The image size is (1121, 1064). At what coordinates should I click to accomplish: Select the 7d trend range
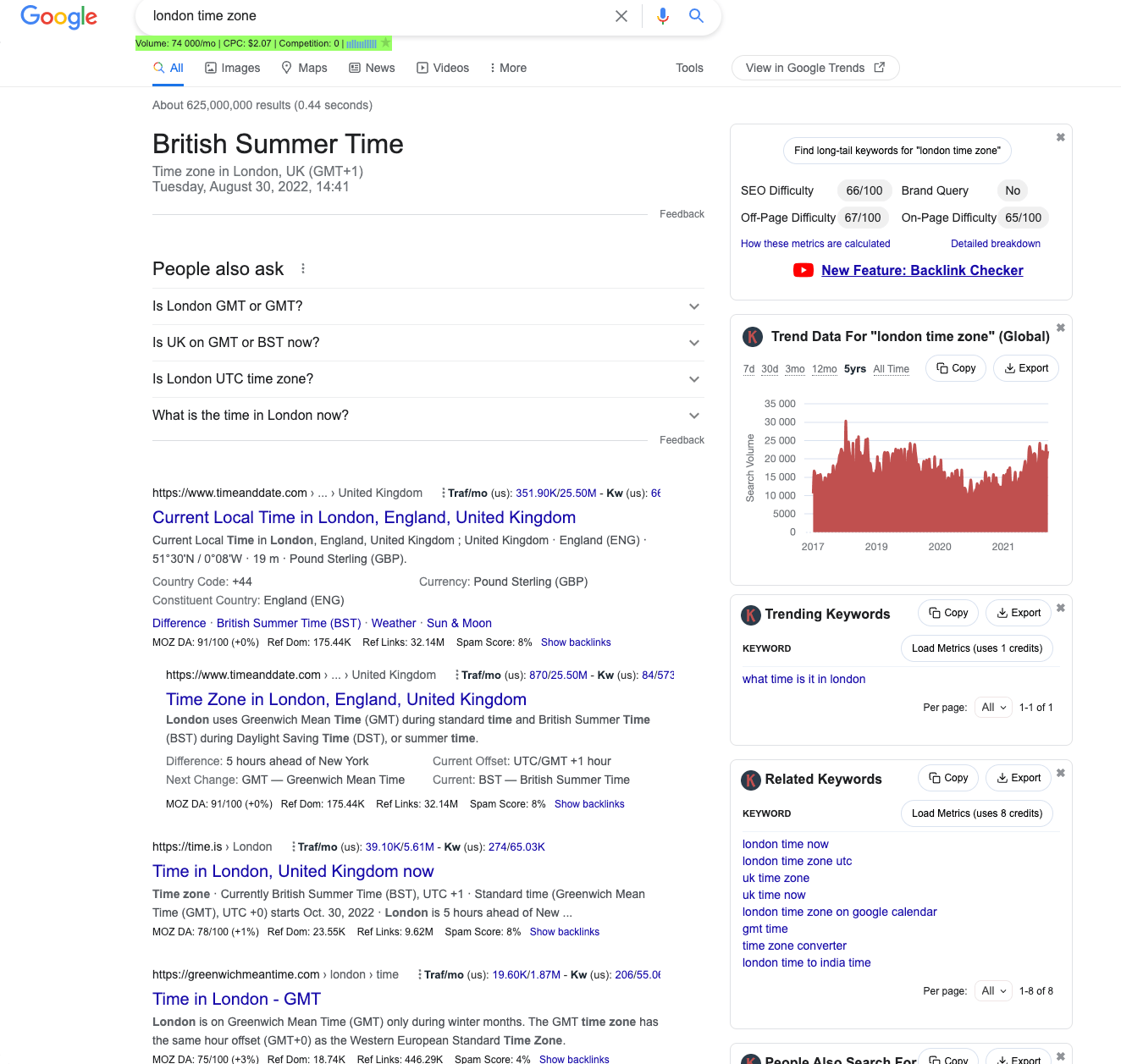[748, 369]
